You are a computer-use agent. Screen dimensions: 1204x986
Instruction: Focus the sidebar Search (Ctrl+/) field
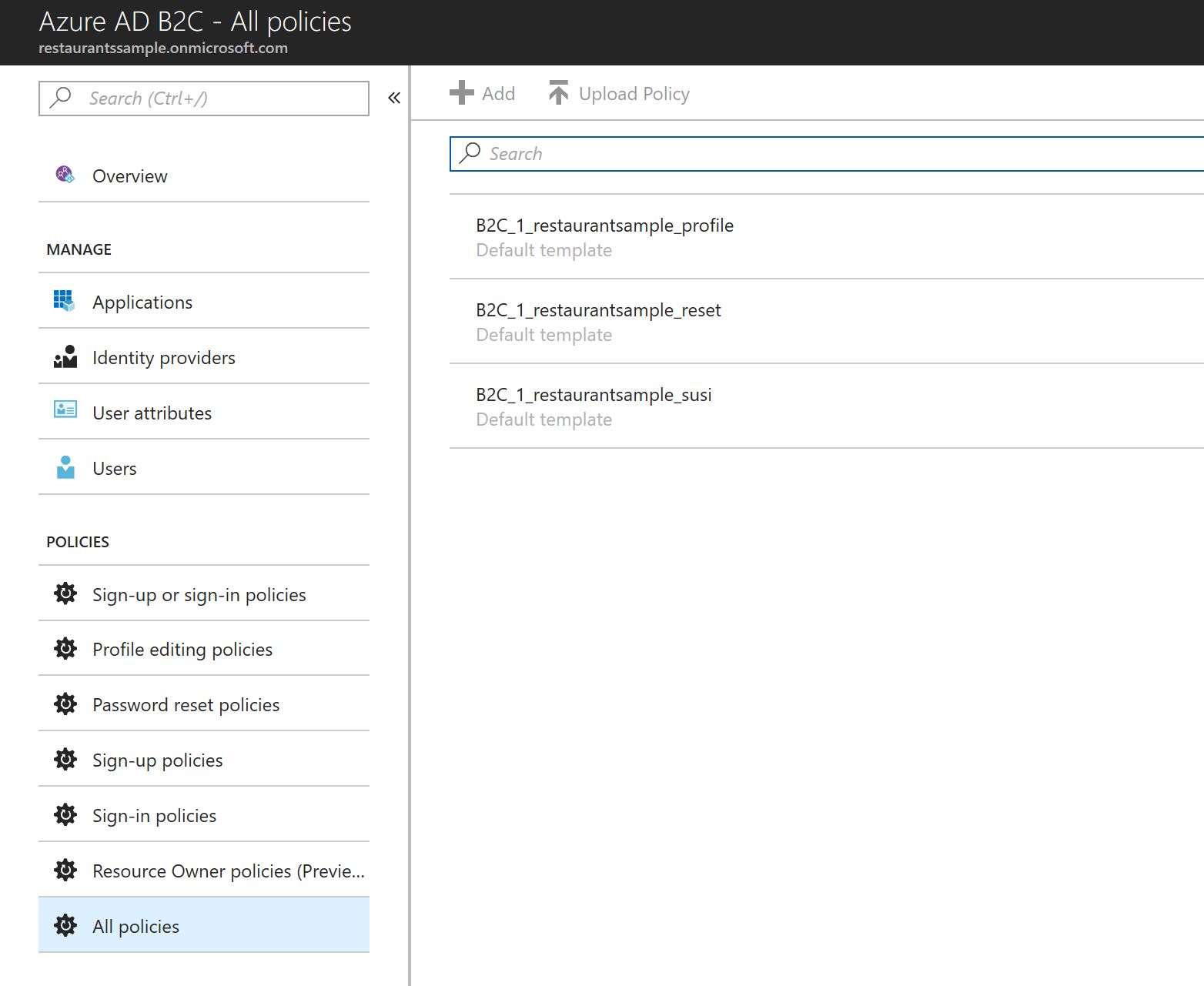(x=204, y=99)
